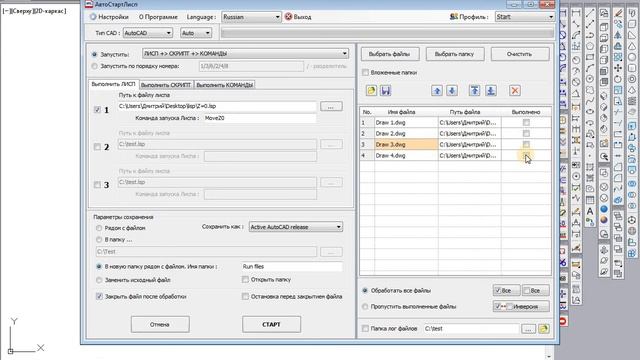Click the 2D-каркас viewport label in AutoCAD
Screen dimensions: 640x360
[x=49, y=11]
